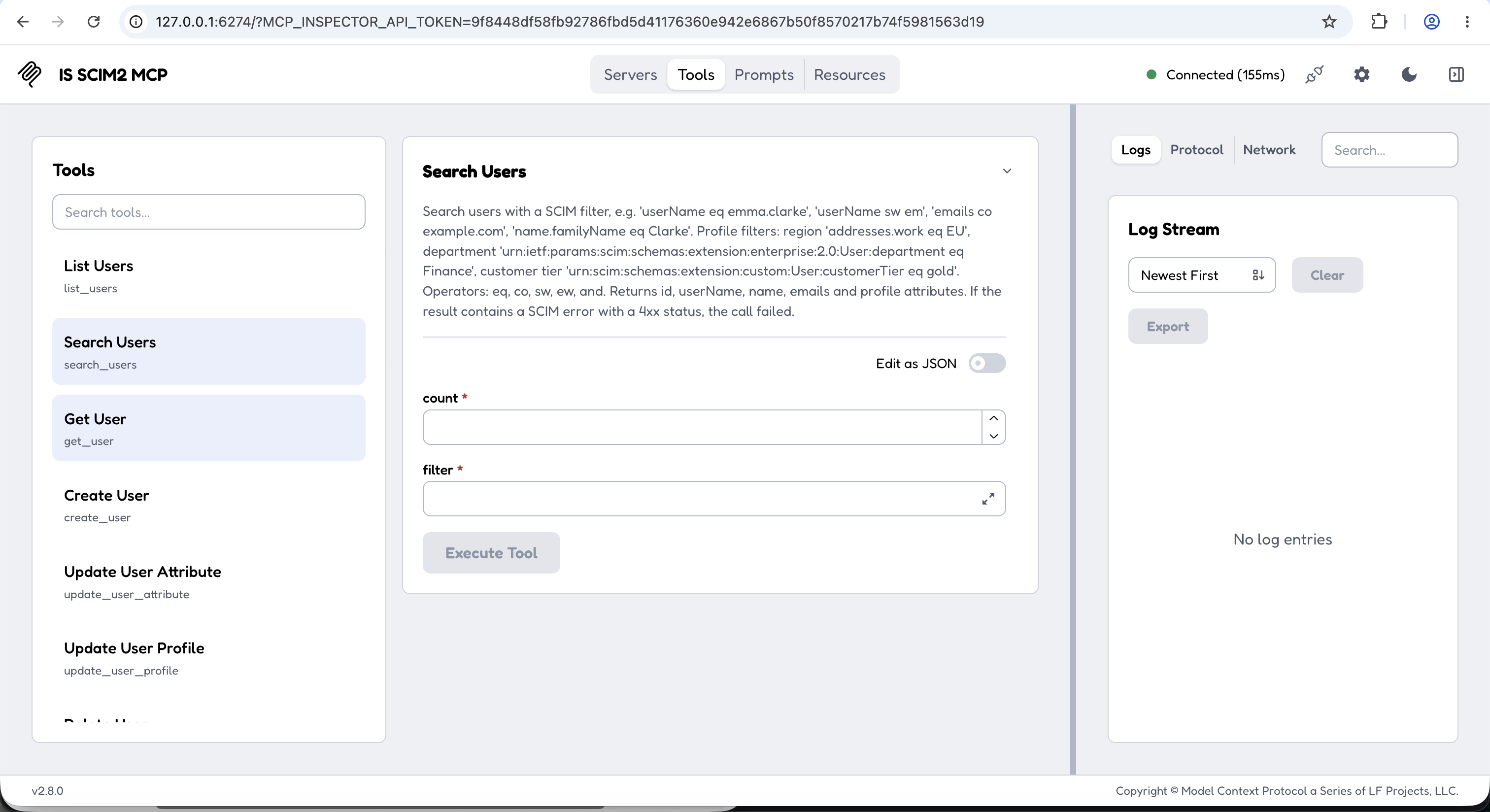Select the Get User tool

point(209,428)
